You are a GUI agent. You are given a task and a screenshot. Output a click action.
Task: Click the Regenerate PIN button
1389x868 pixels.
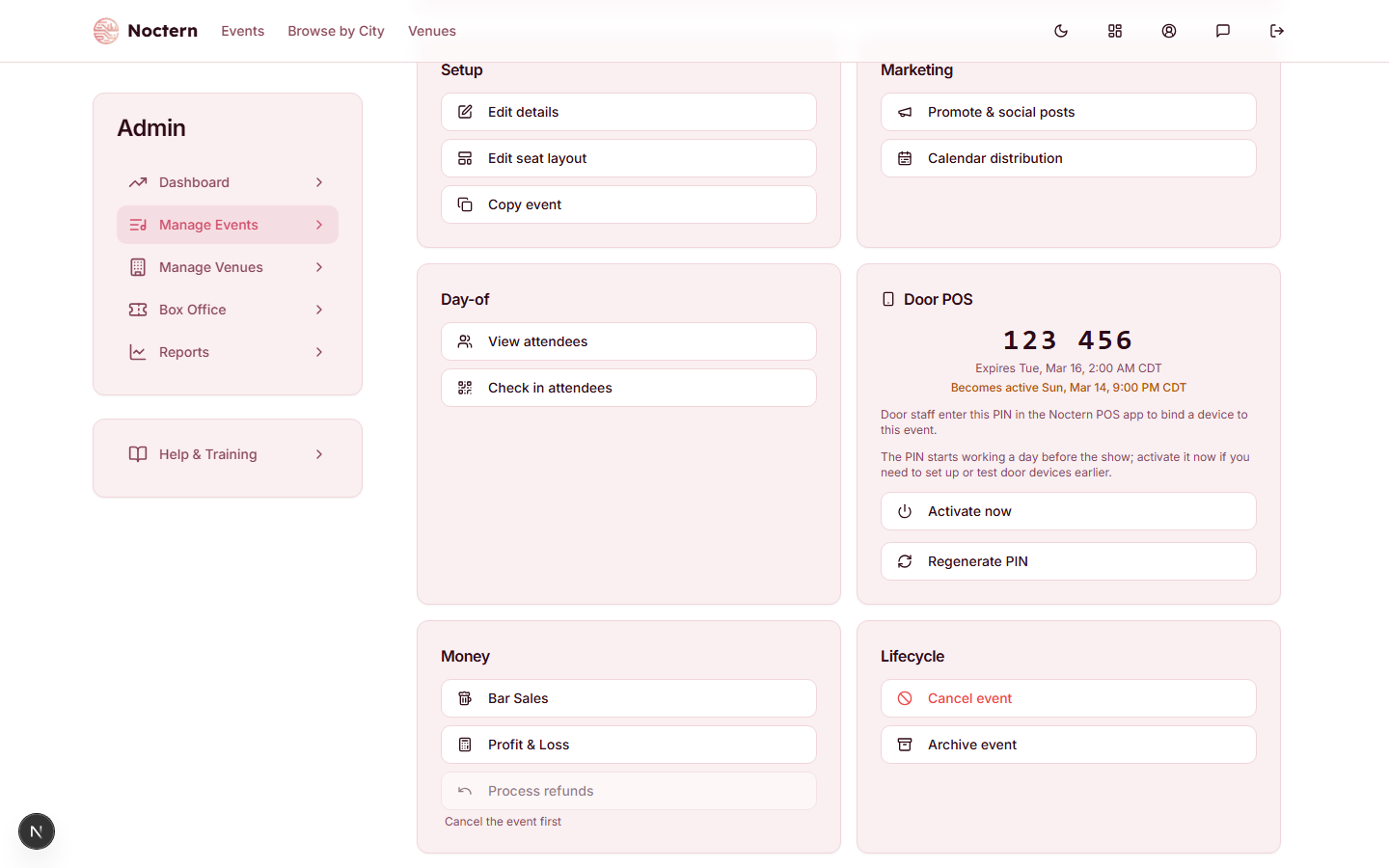pos(1069,561)
